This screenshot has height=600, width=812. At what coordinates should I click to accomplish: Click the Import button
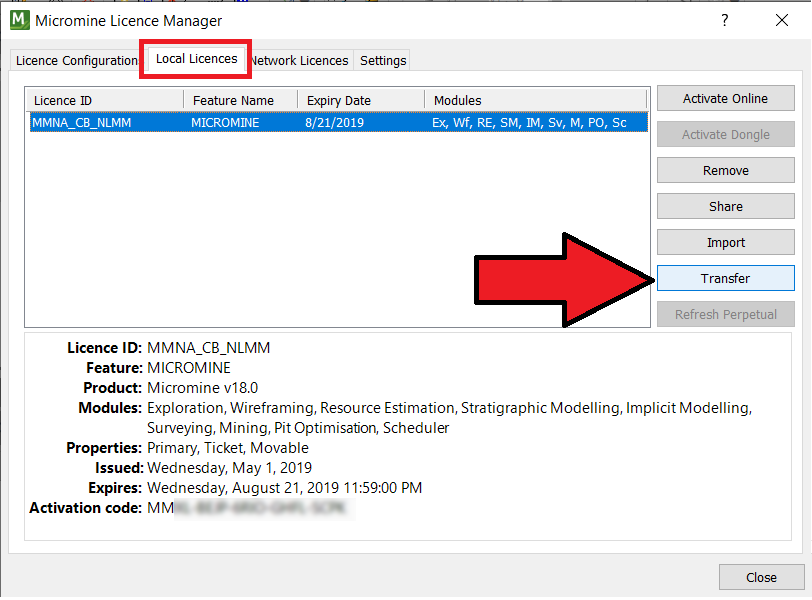(x=726, y=242)
